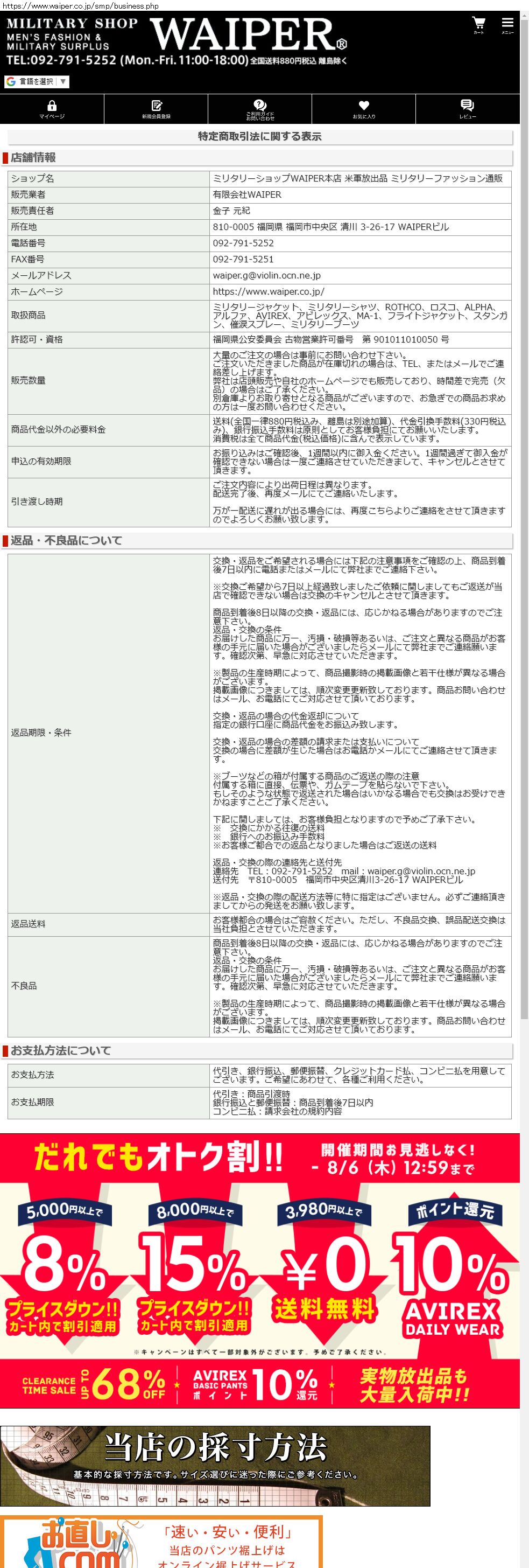Click the WAIPER logo header
Viewport: 529px width, 1568px height.
[x=248, y=34]
